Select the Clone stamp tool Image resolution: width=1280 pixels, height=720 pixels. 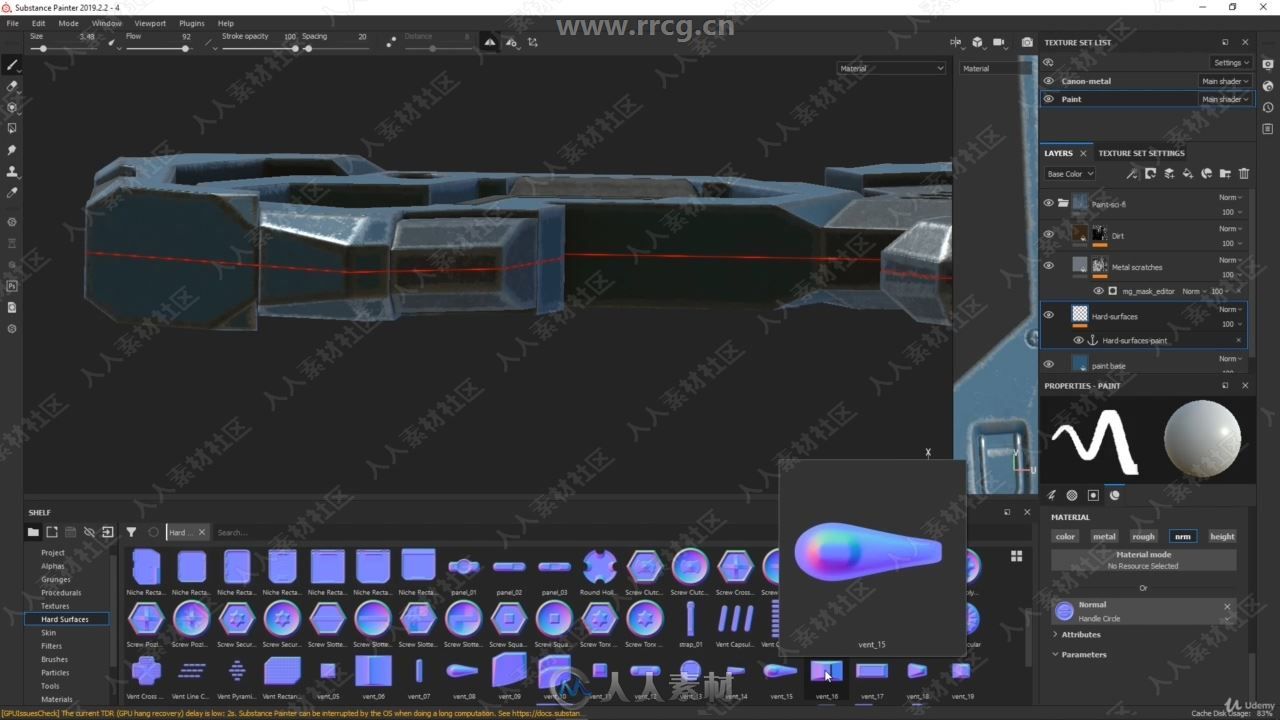point(12,171)
